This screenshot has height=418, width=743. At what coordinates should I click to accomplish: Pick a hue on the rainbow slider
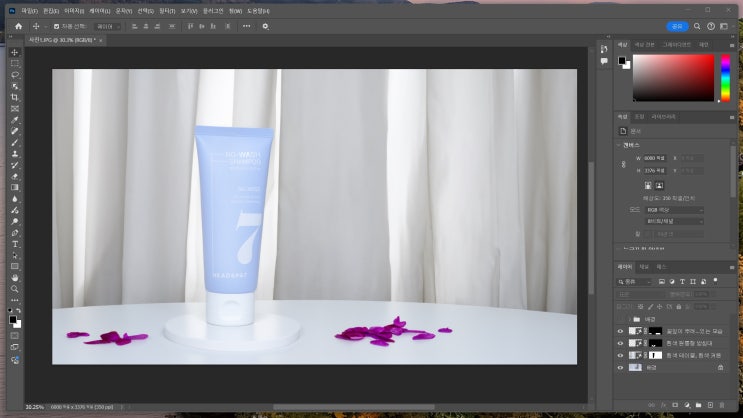pos(725,78)
